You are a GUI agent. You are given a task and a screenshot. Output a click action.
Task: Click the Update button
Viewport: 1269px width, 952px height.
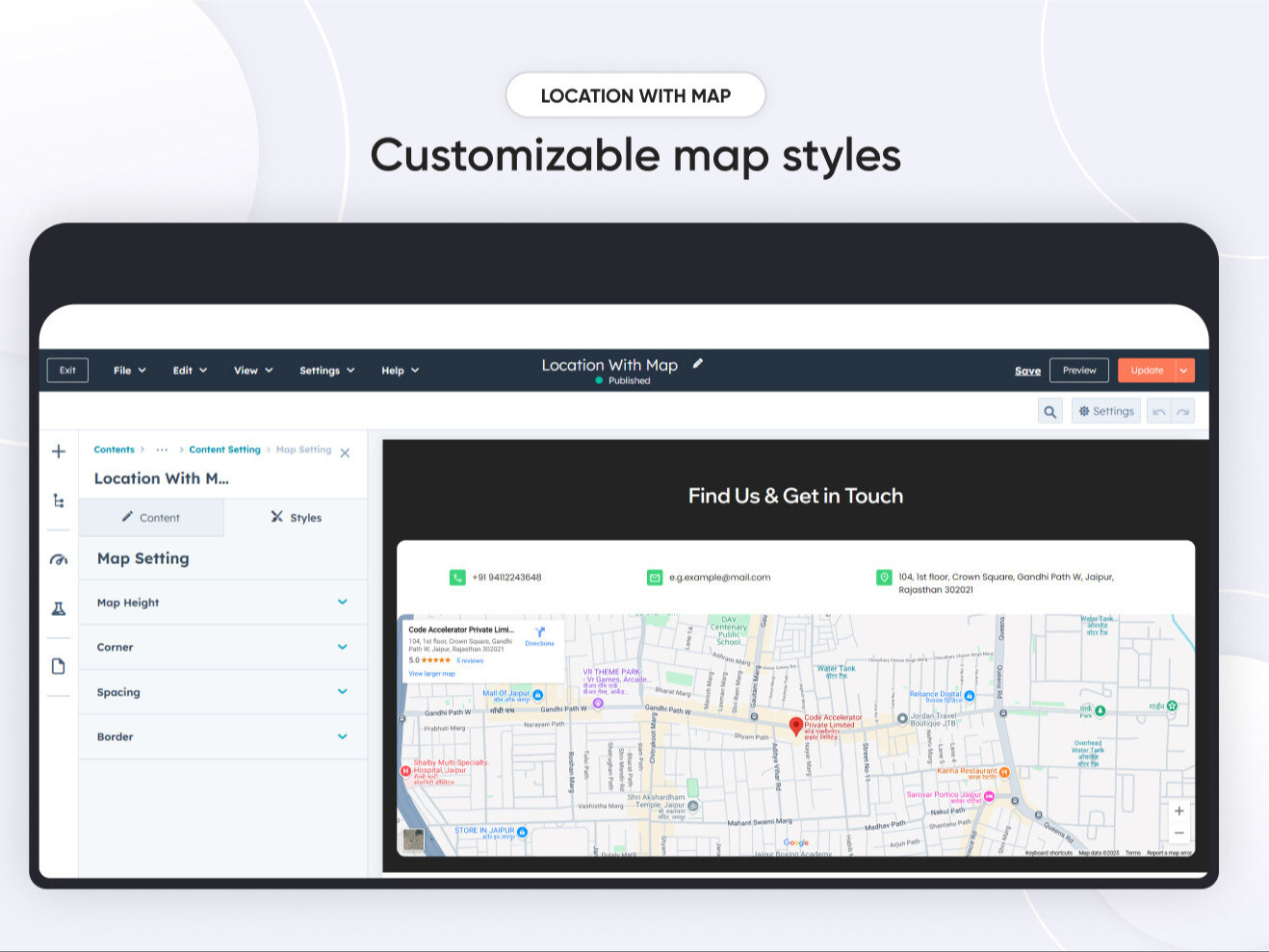1148,370
